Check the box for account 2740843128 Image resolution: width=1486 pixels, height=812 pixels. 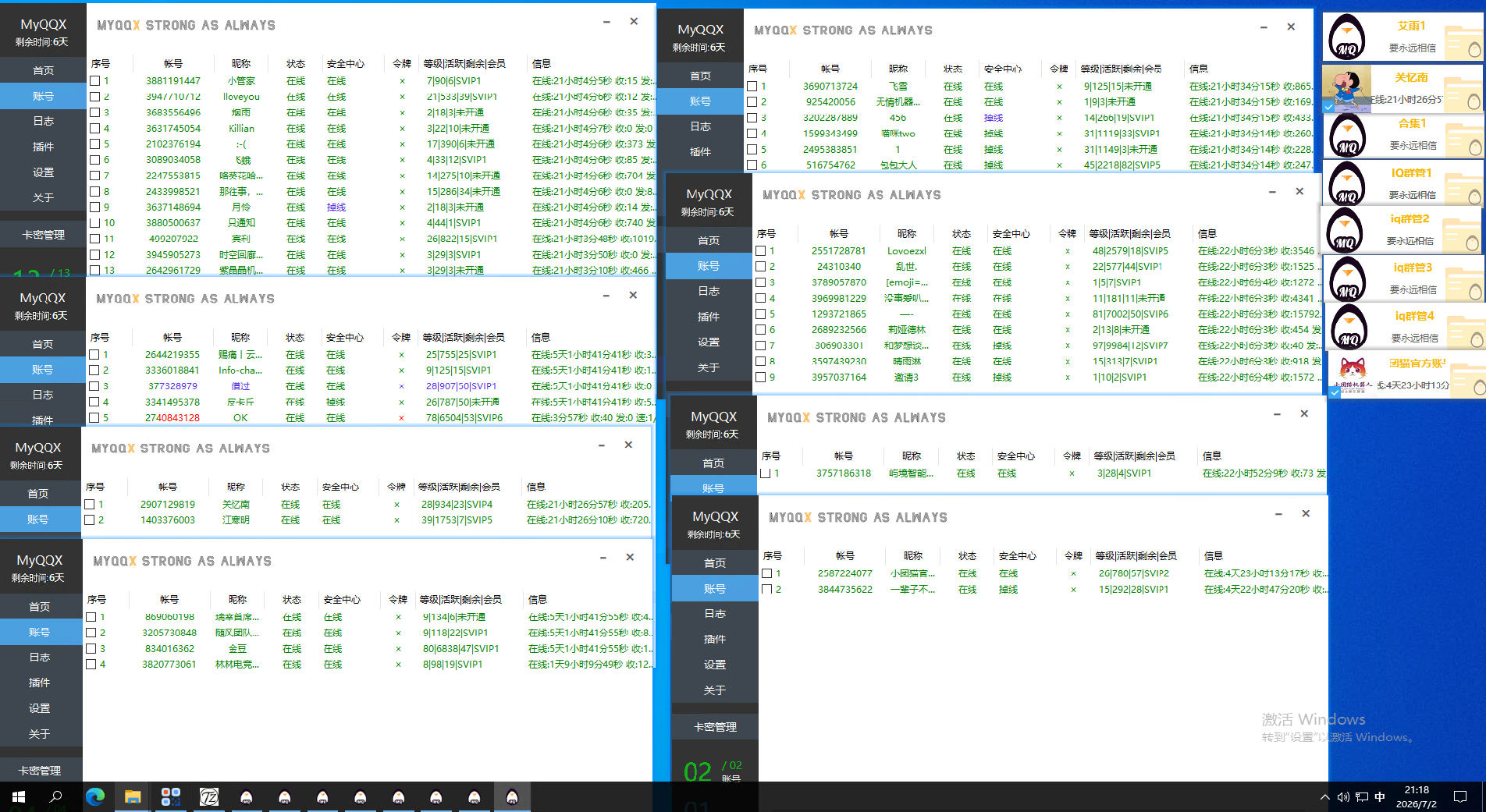94,418
